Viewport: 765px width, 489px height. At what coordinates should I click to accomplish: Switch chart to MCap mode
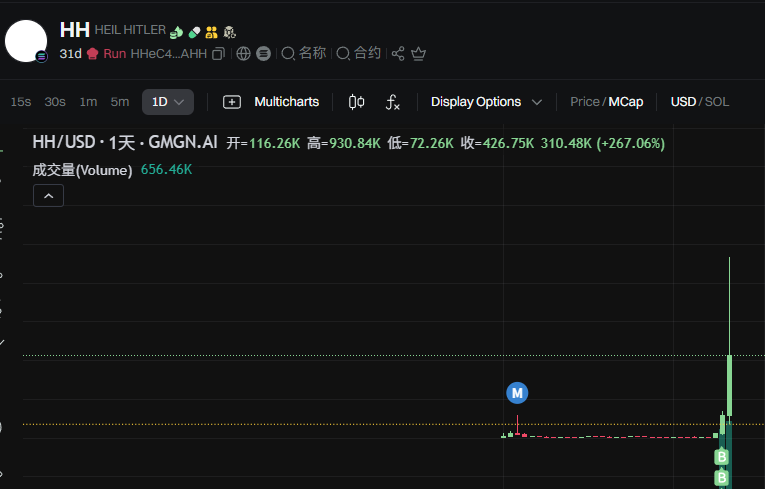[626, 102]
